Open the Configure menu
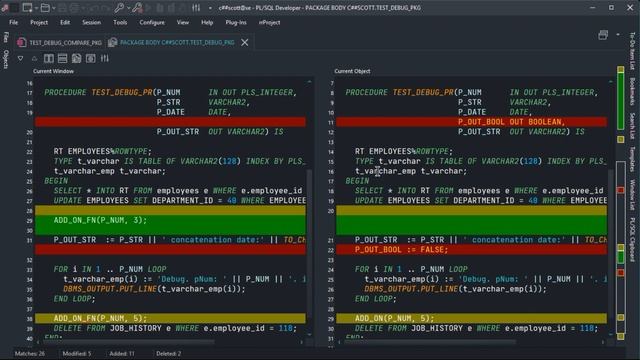The height and width of the screenshot is (360, 640). coord(152,22)
